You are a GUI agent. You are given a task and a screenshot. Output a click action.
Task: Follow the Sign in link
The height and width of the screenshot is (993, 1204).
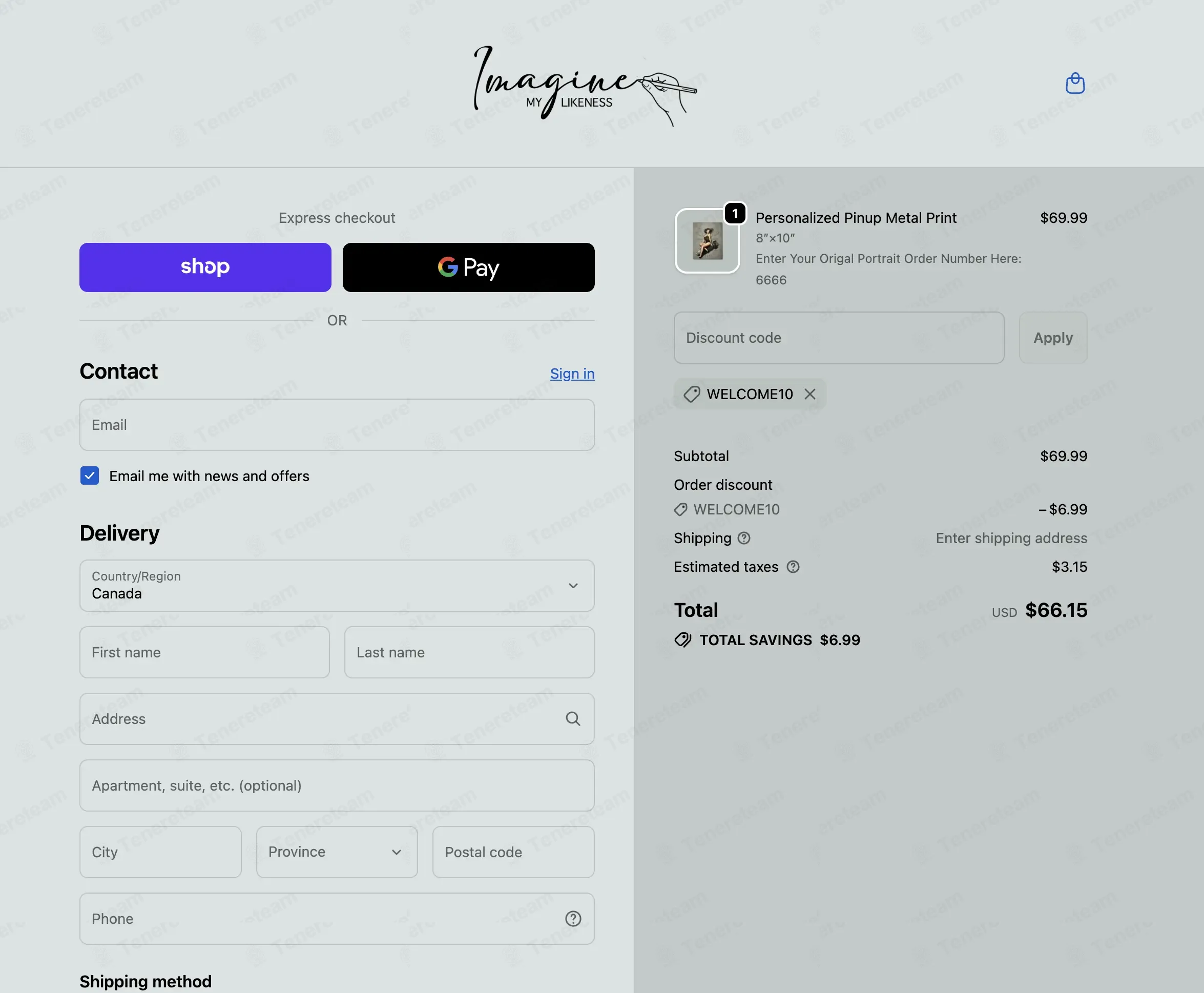tap(572, 374)
